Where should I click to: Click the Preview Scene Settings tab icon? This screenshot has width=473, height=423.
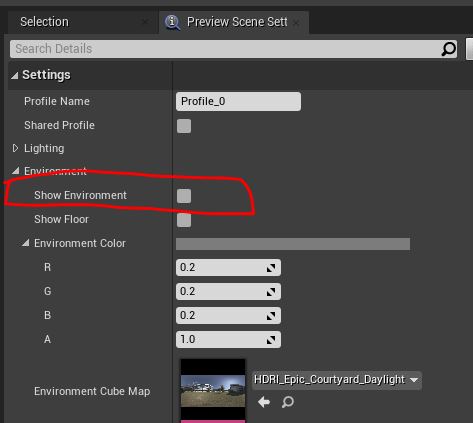pos(172,22)
